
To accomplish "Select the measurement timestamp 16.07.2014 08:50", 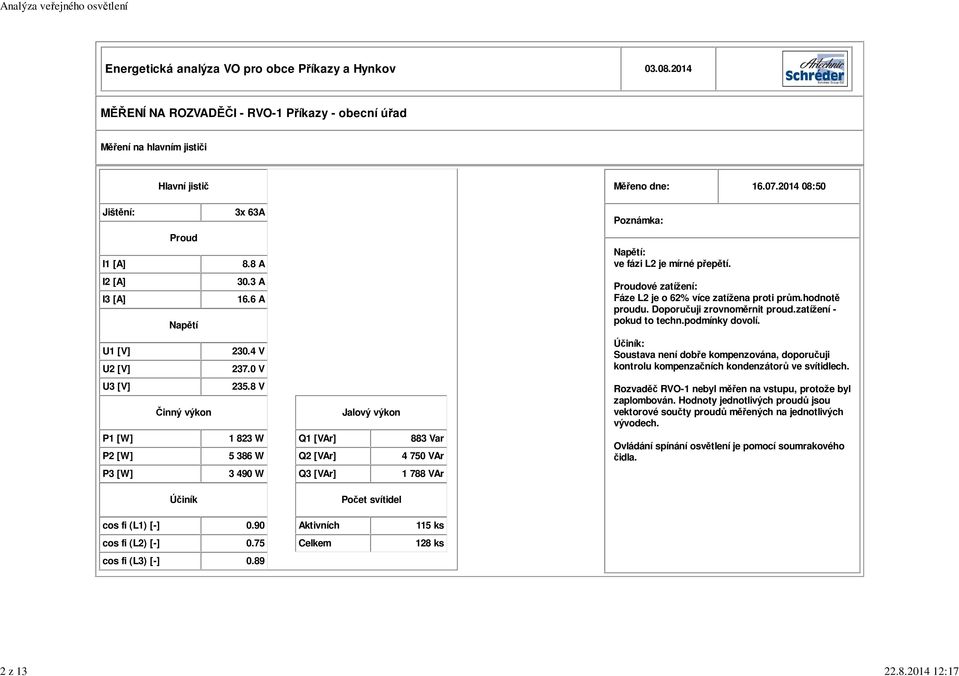I will 789,187.
